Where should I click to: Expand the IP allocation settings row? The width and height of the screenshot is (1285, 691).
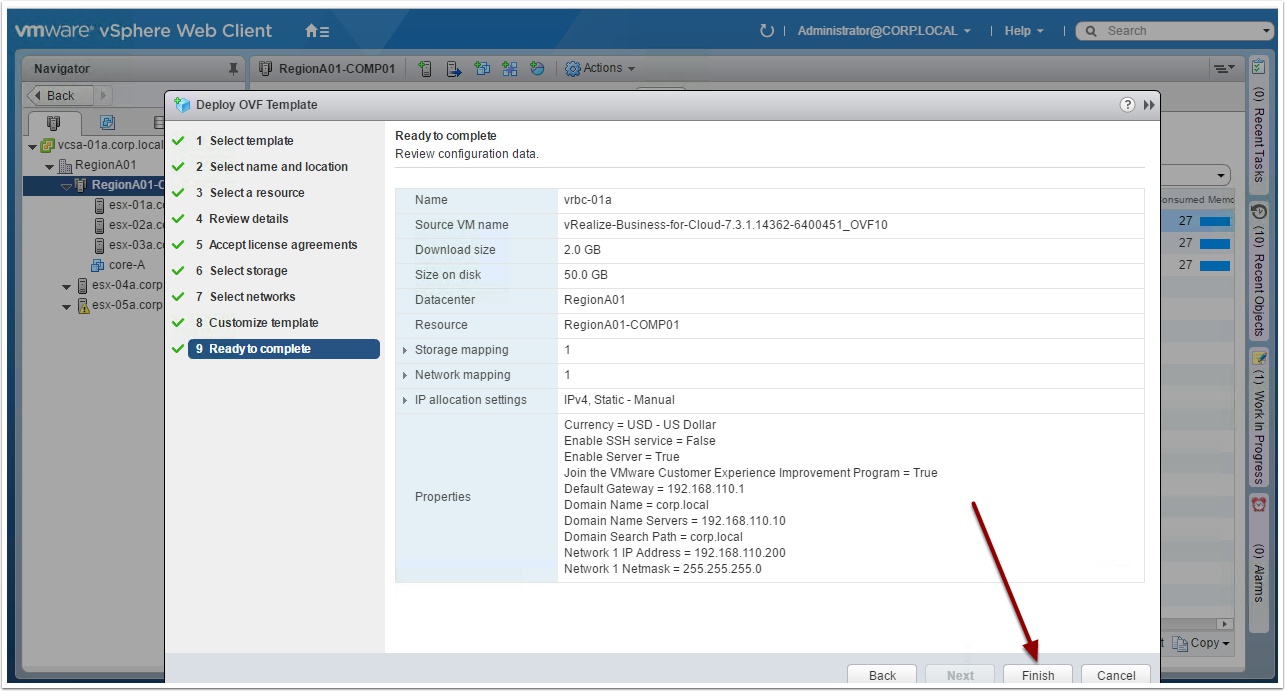pos(405,400)
